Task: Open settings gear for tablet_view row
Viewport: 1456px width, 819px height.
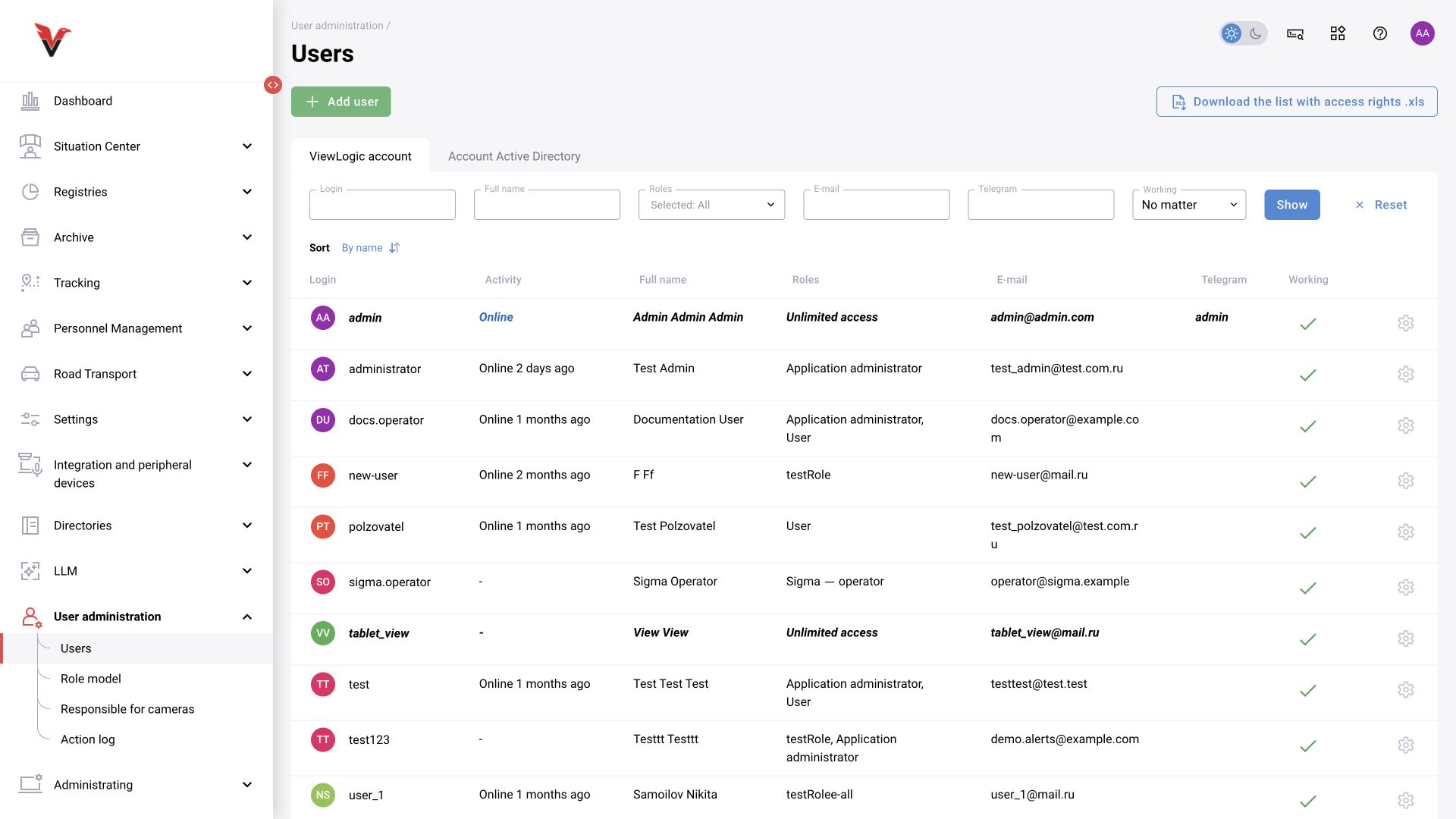Action: [1406, 639]
